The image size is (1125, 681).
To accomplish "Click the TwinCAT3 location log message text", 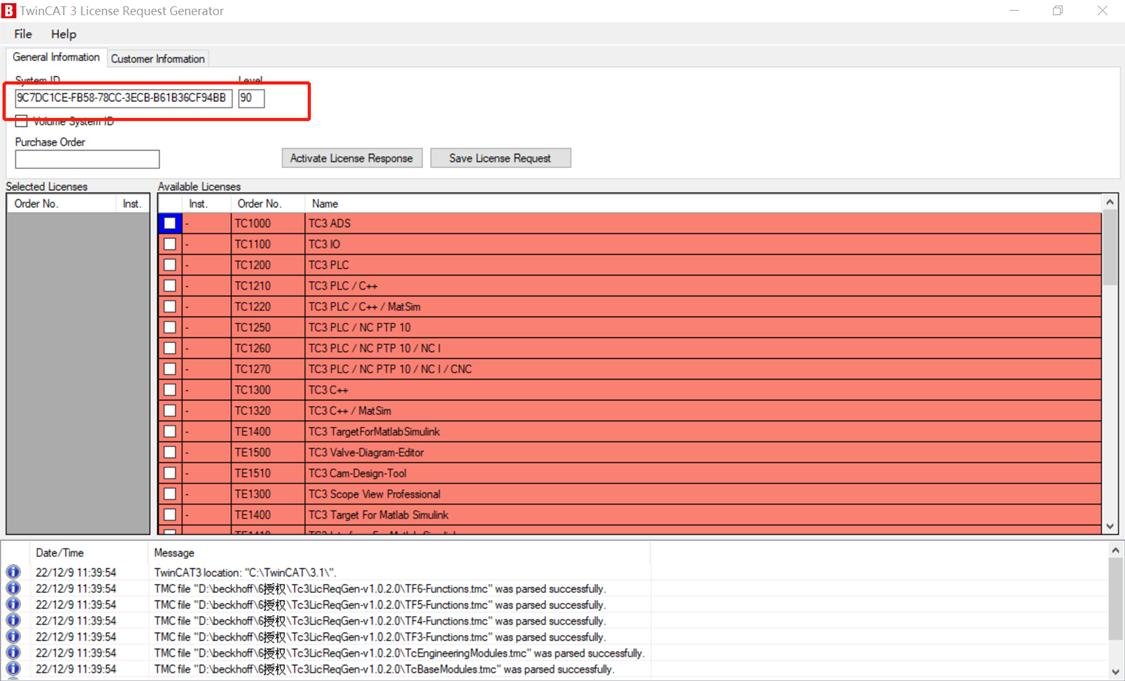I will click(245, 573).
